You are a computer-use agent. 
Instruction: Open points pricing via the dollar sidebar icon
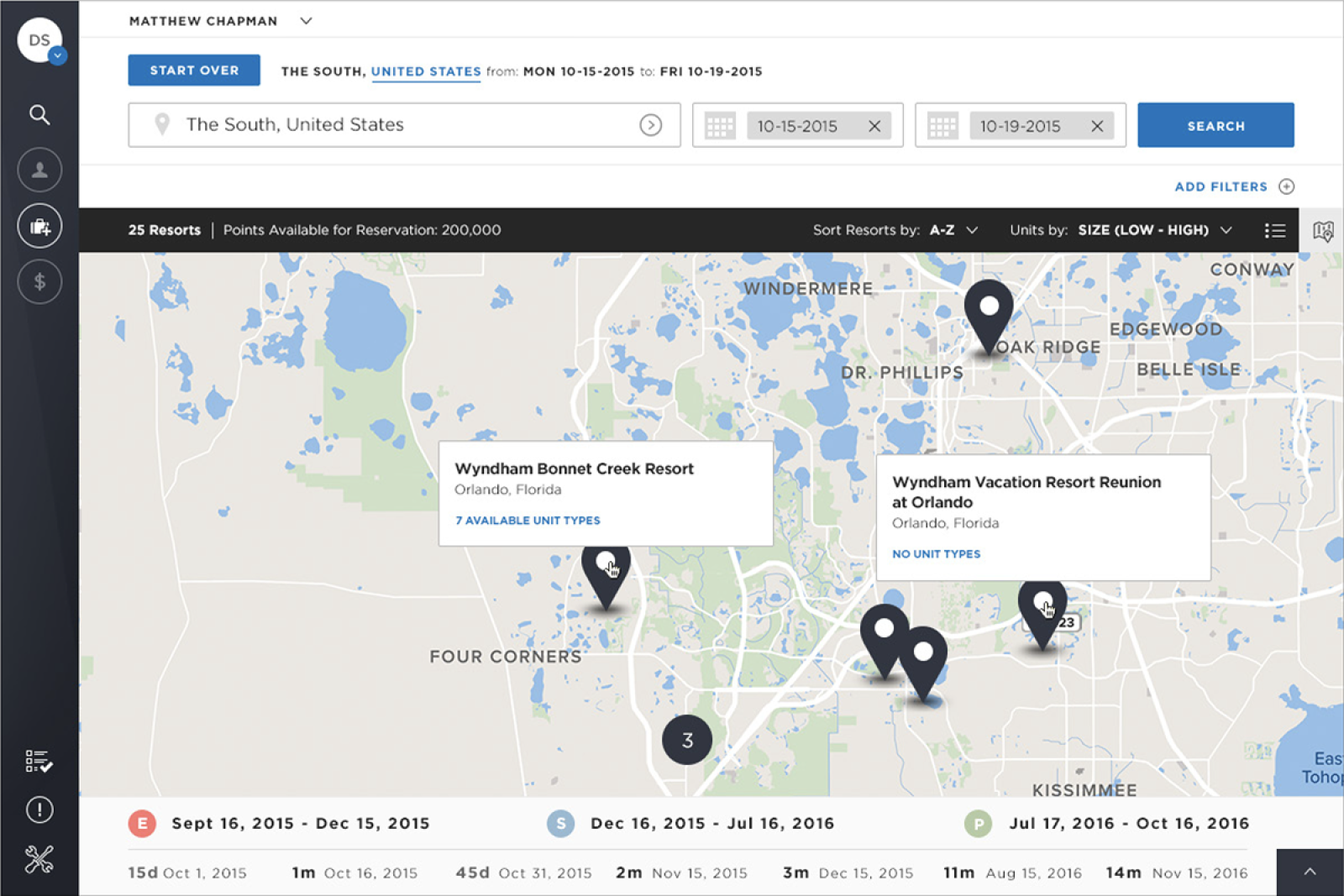39,281
